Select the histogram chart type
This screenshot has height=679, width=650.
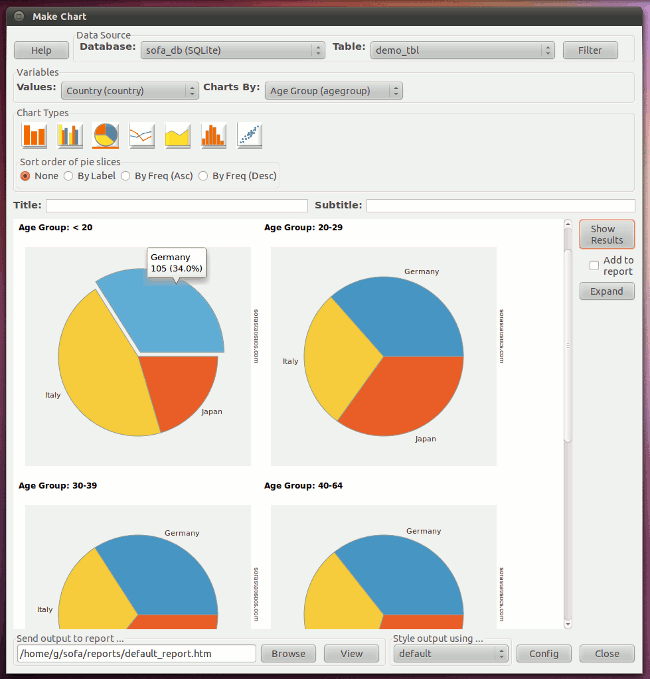click(x=214, y=135)
